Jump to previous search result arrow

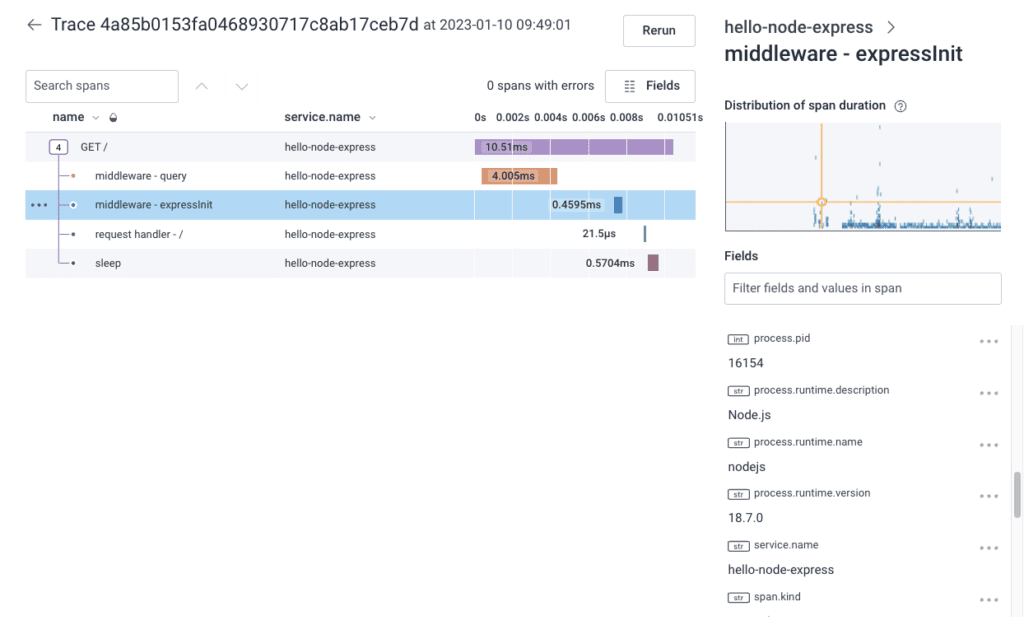point(201,86)
